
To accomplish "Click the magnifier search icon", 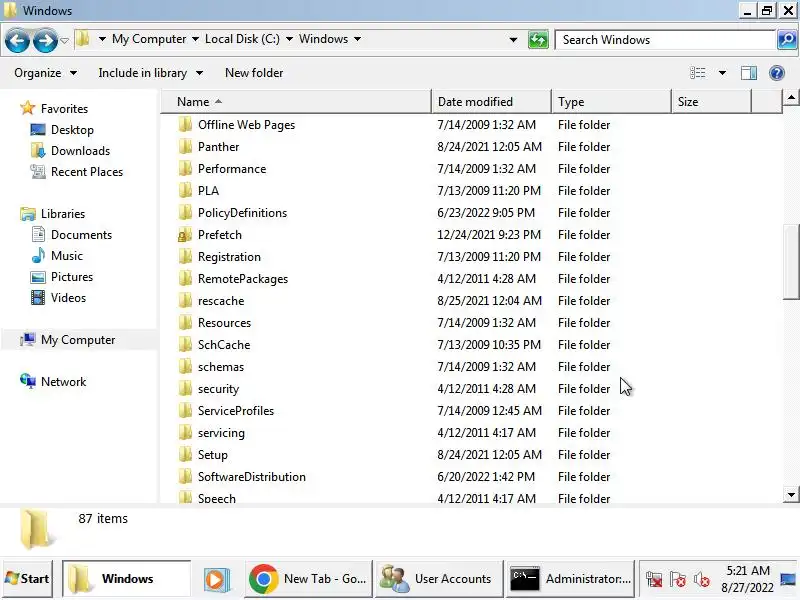I will pos(786,39).
